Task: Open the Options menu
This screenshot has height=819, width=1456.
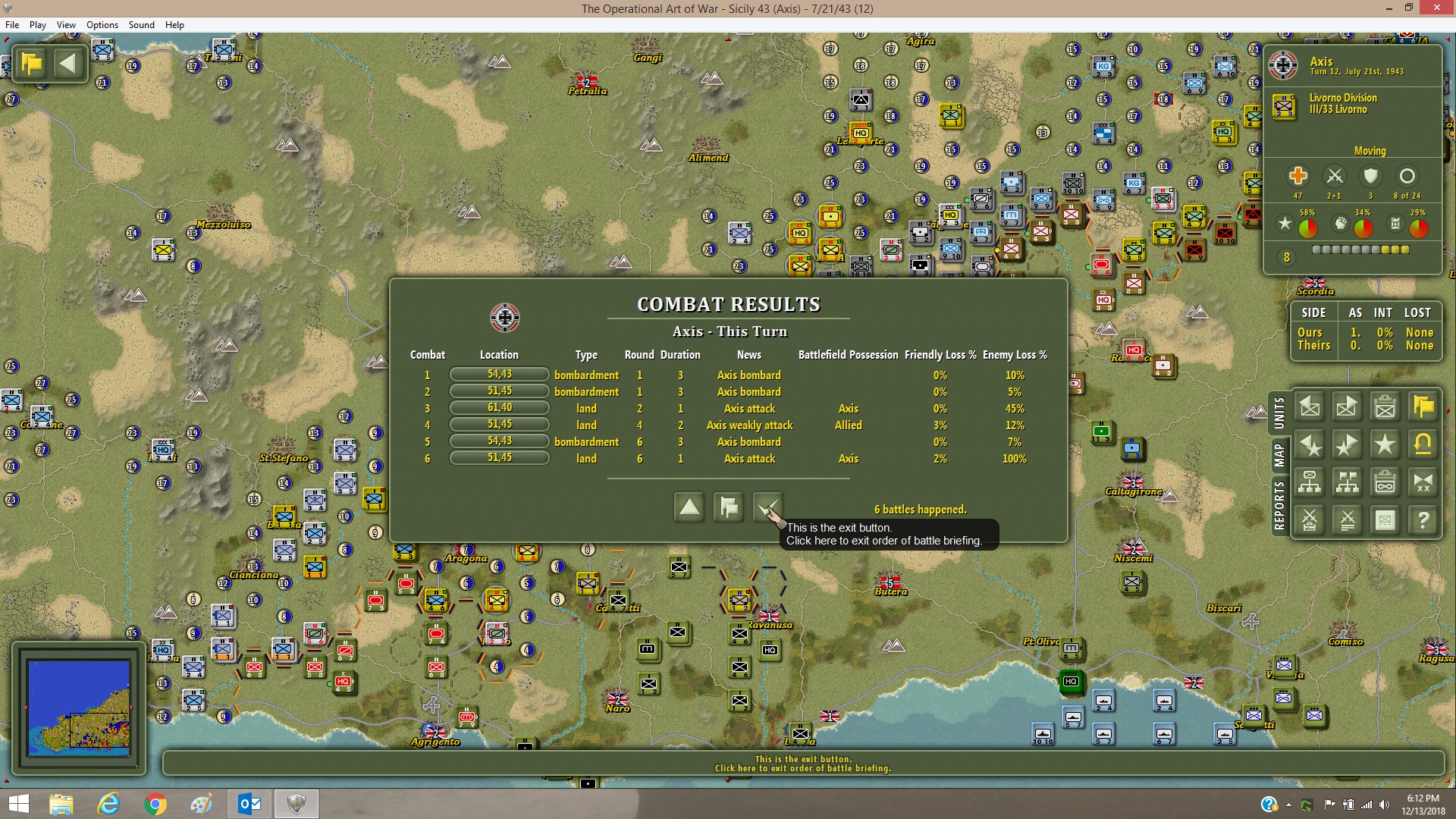Action: coord(102,25)
